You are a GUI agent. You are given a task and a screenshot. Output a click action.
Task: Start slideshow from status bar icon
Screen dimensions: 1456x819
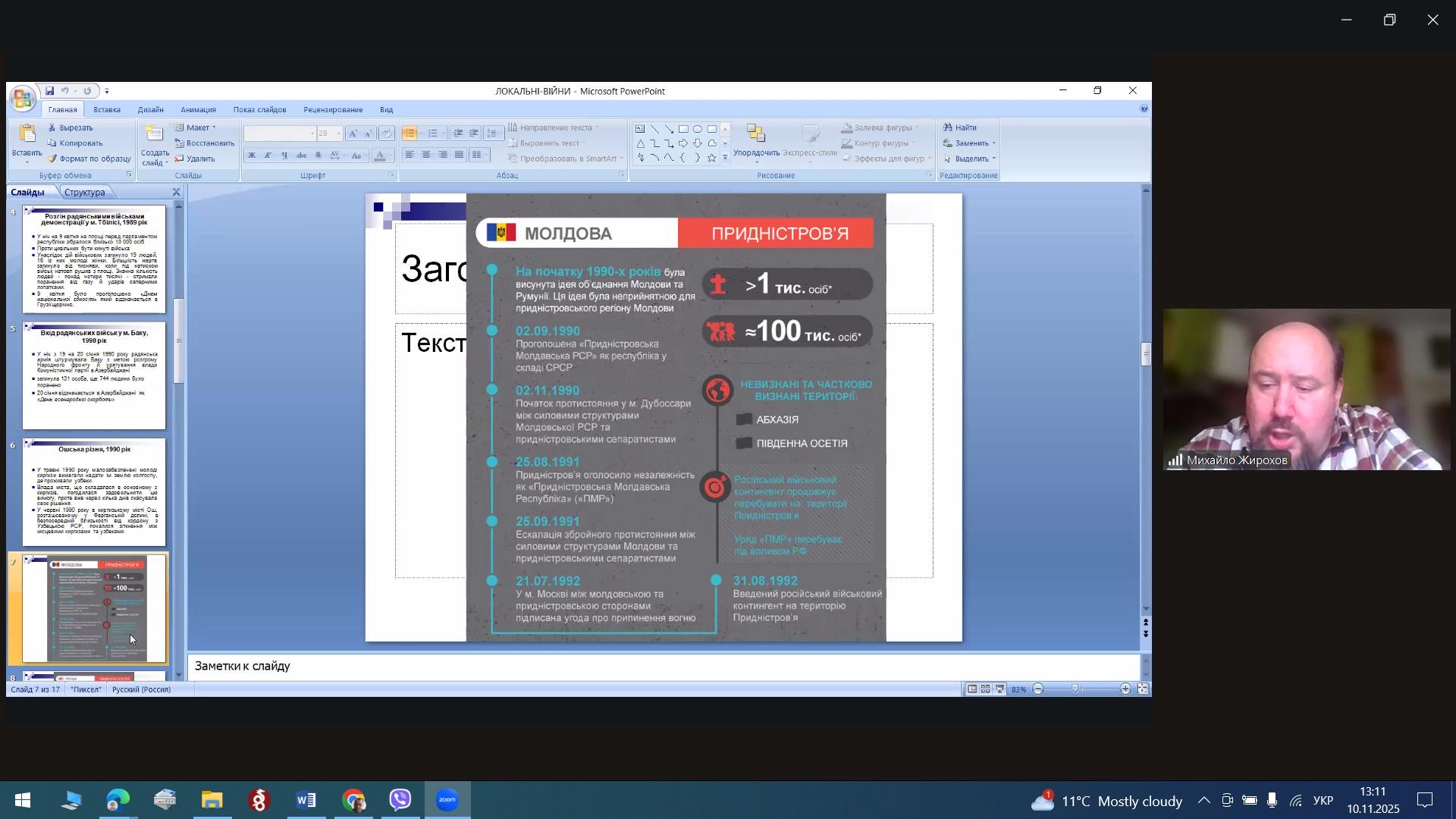(999, 689)
